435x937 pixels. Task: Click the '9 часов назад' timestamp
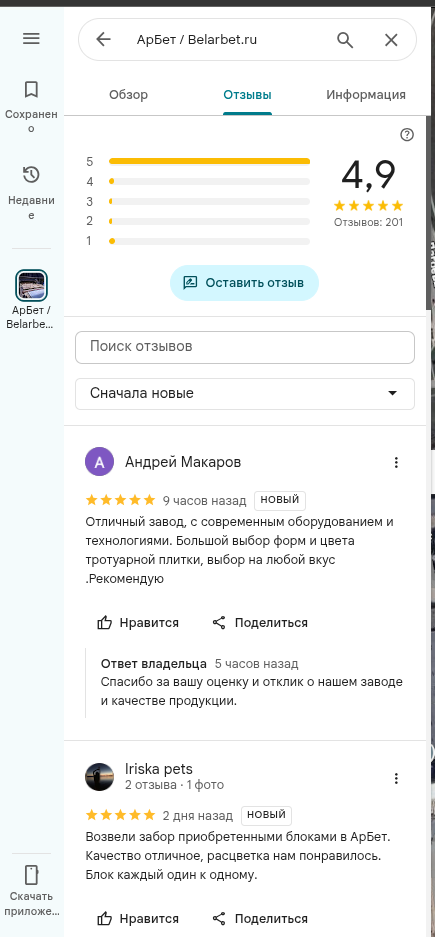(204, 500)
